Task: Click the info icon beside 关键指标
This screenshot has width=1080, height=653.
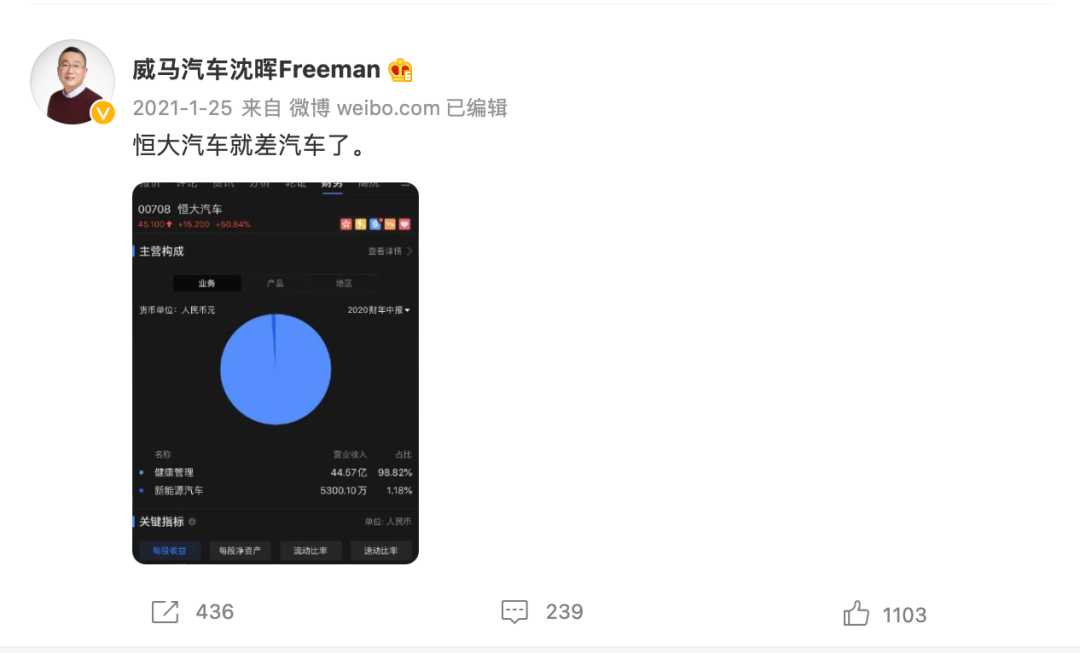Action: 192,521
